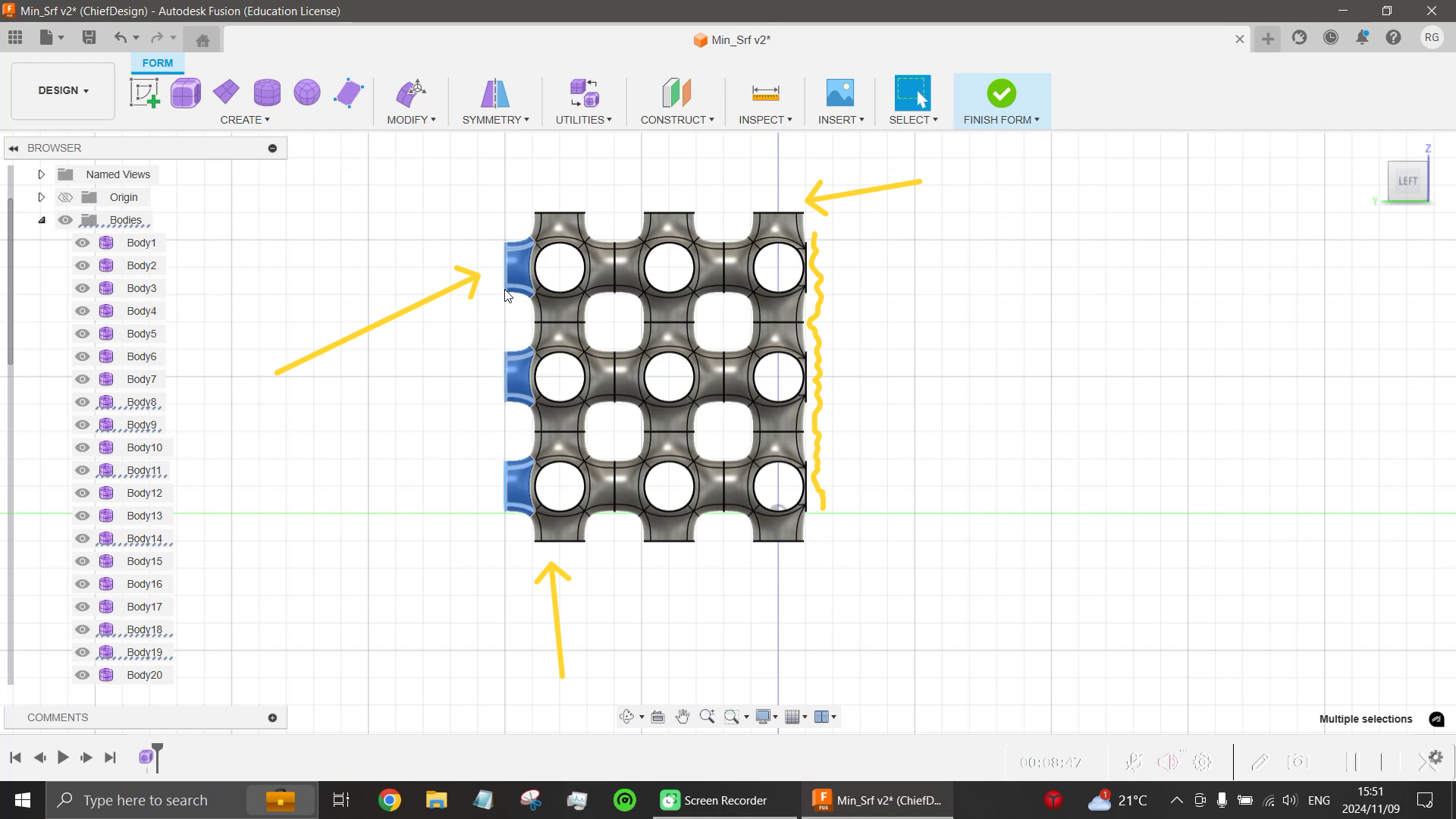This screenshot has height=819, width=1456.
Task: Activate the Pan tool in navigation bar
Action: pyautogui.click(x=682, y=716)
